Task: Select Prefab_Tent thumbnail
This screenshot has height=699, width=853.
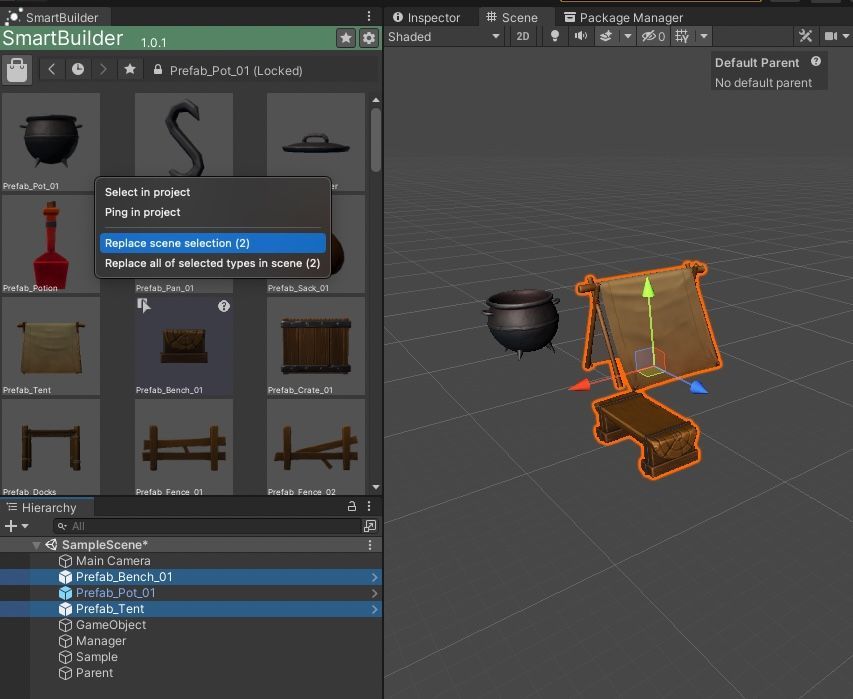Action: [x=51, y=345]
